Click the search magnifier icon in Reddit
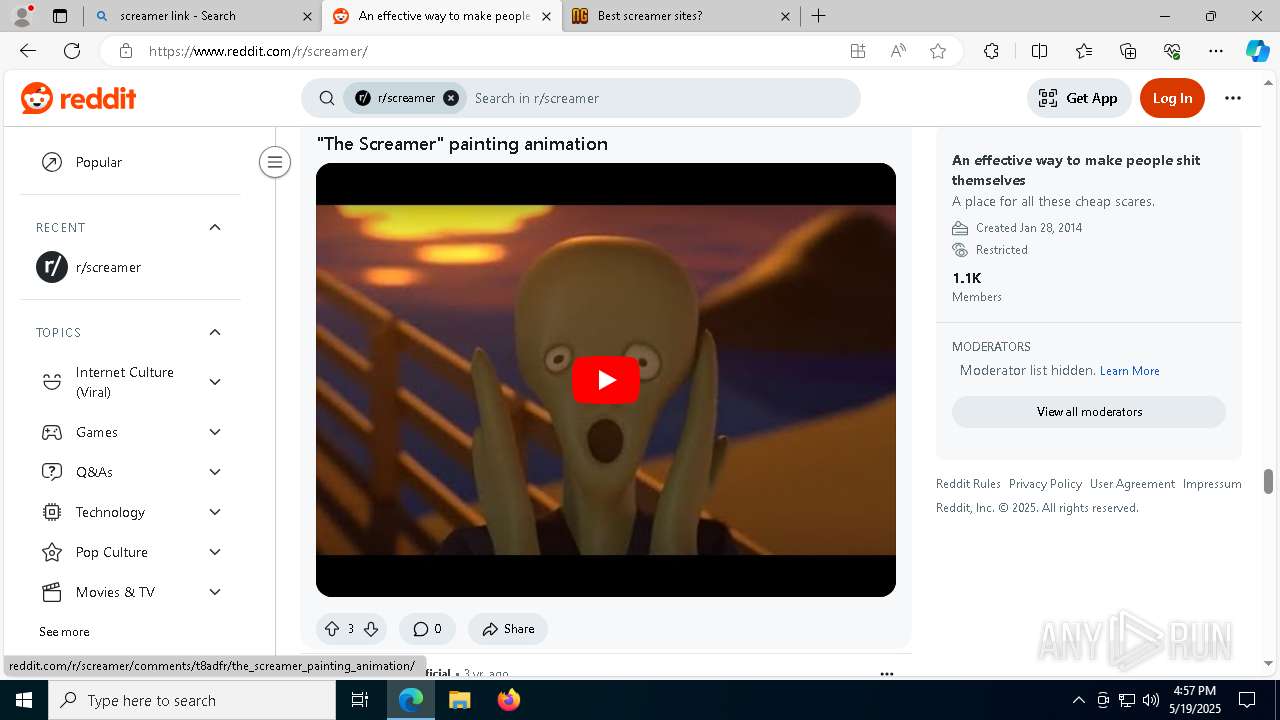The height and width of the screenshot is (720, 1280). (327, 98)
